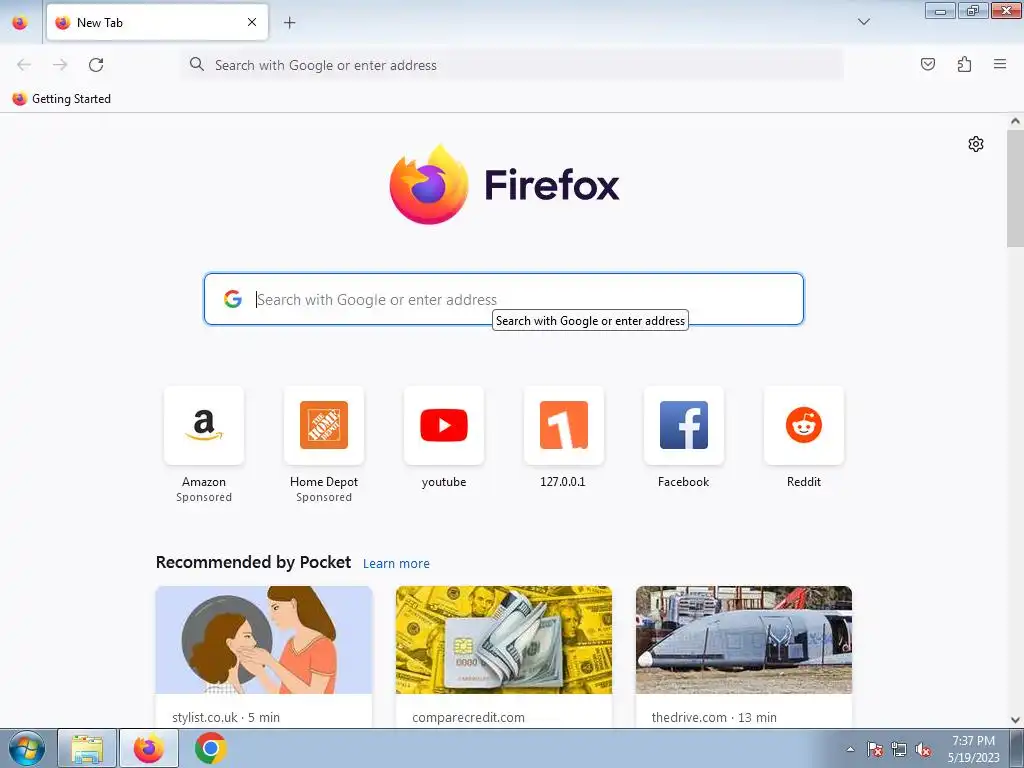Click the scrollbar up arrow
Image resolution: width=1024 pixels, height=768 pixels.
1015,121
